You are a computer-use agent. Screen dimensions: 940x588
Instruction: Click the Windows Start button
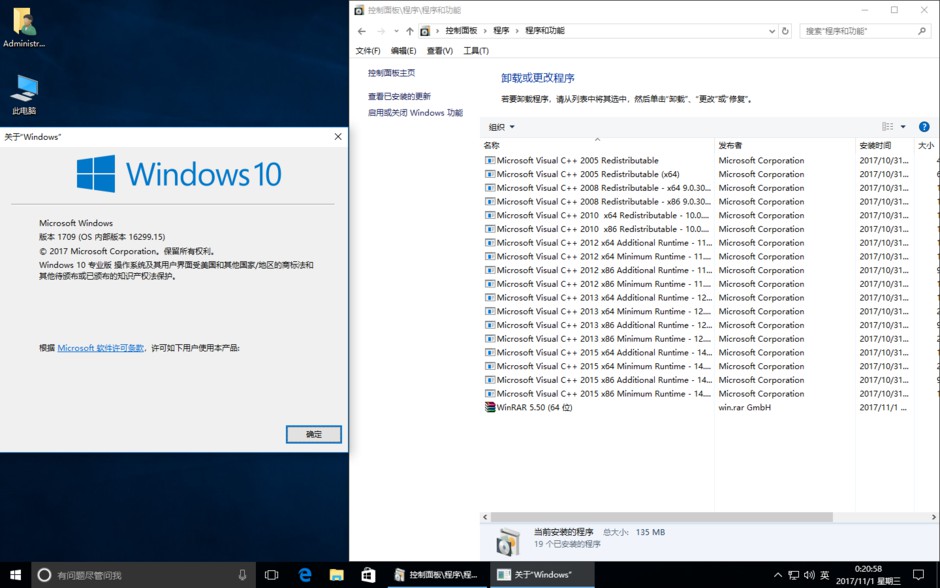(16, 575)
